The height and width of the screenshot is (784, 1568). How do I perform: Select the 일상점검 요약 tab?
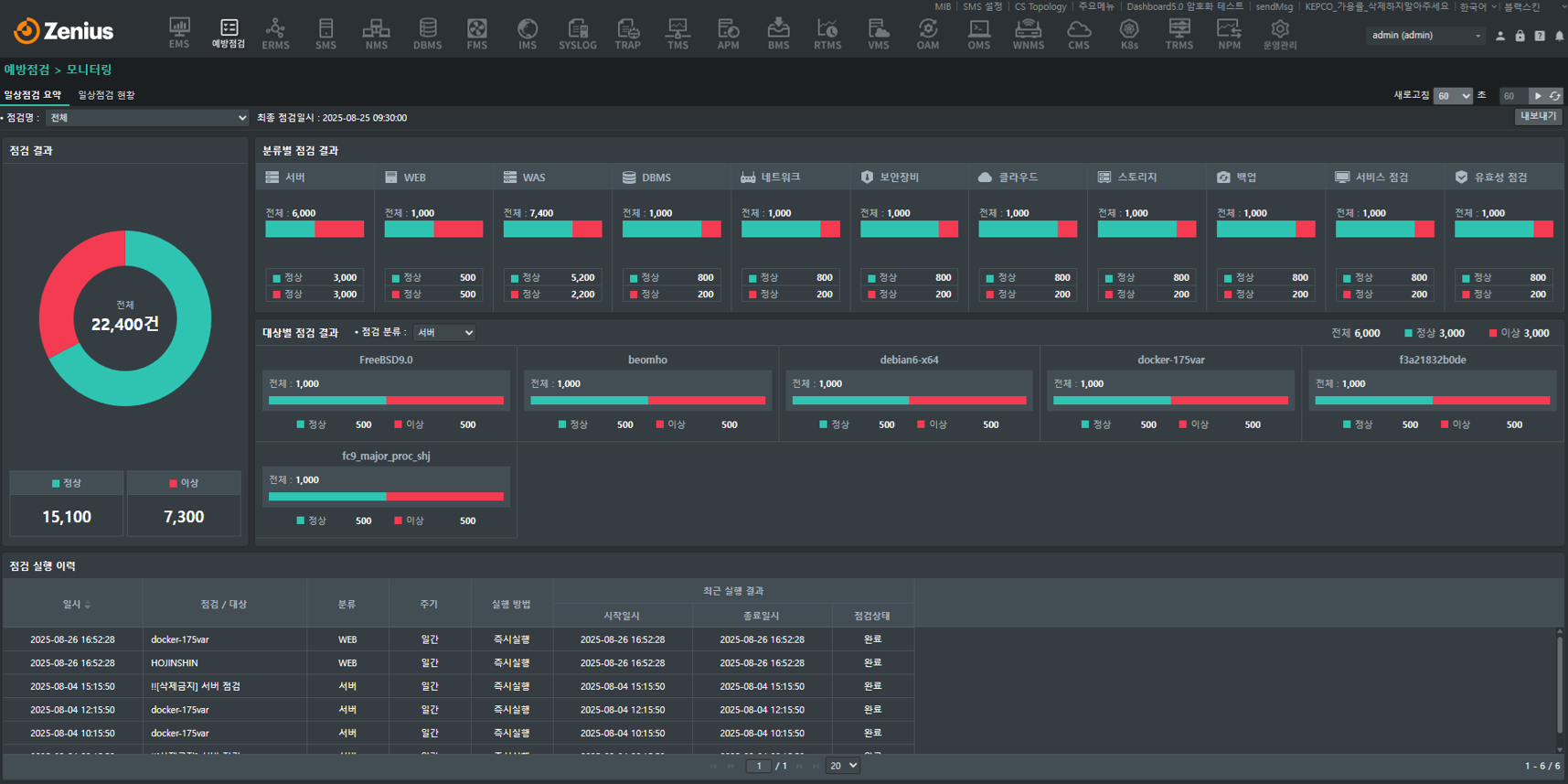tap(33, 95)
